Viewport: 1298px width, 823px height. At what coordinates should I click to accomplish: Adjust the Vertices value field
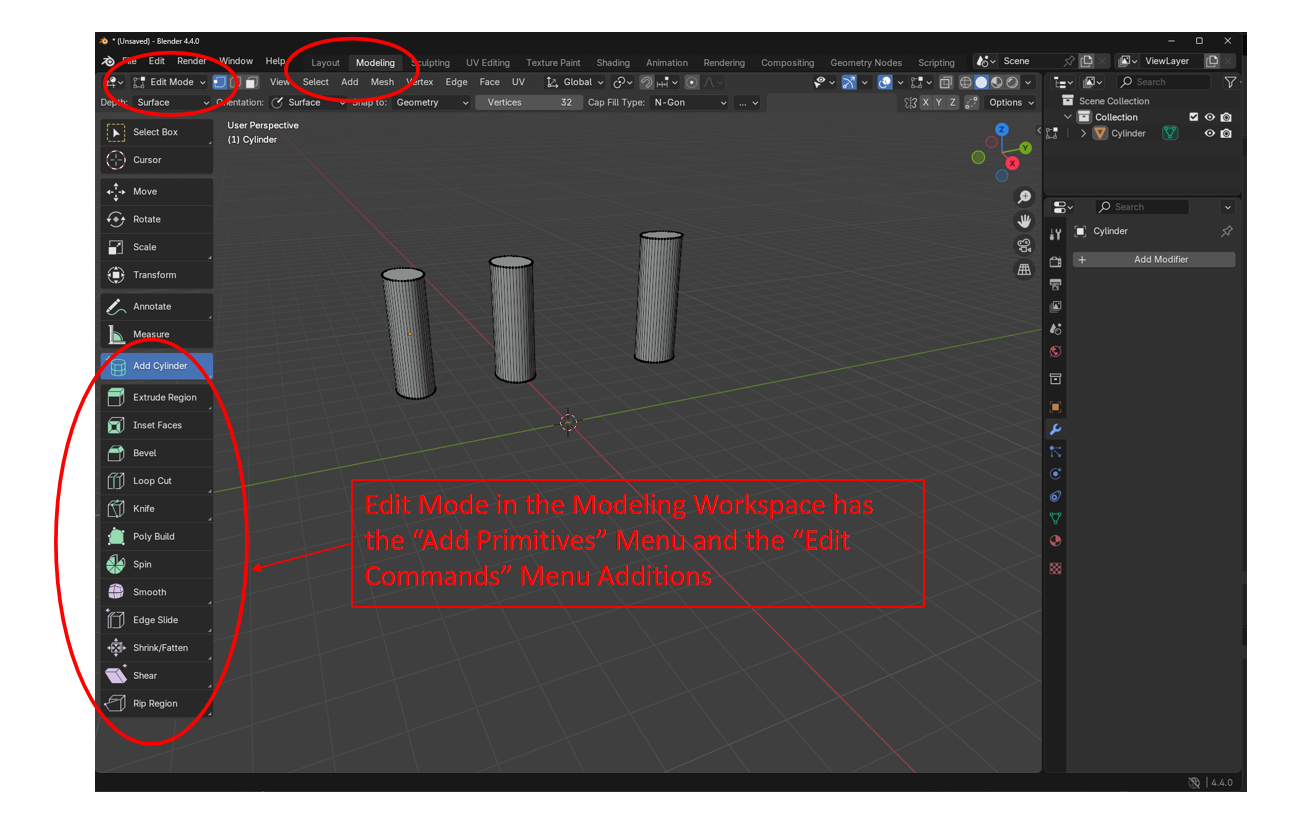click(528, 102)
